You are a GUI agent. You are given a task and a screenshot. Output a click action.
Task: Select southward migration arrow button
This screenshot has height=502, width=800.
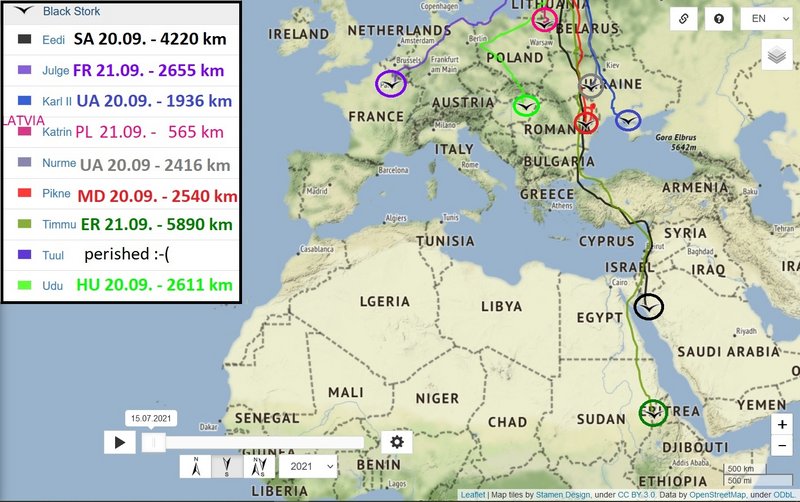click(x=227, y=466)
